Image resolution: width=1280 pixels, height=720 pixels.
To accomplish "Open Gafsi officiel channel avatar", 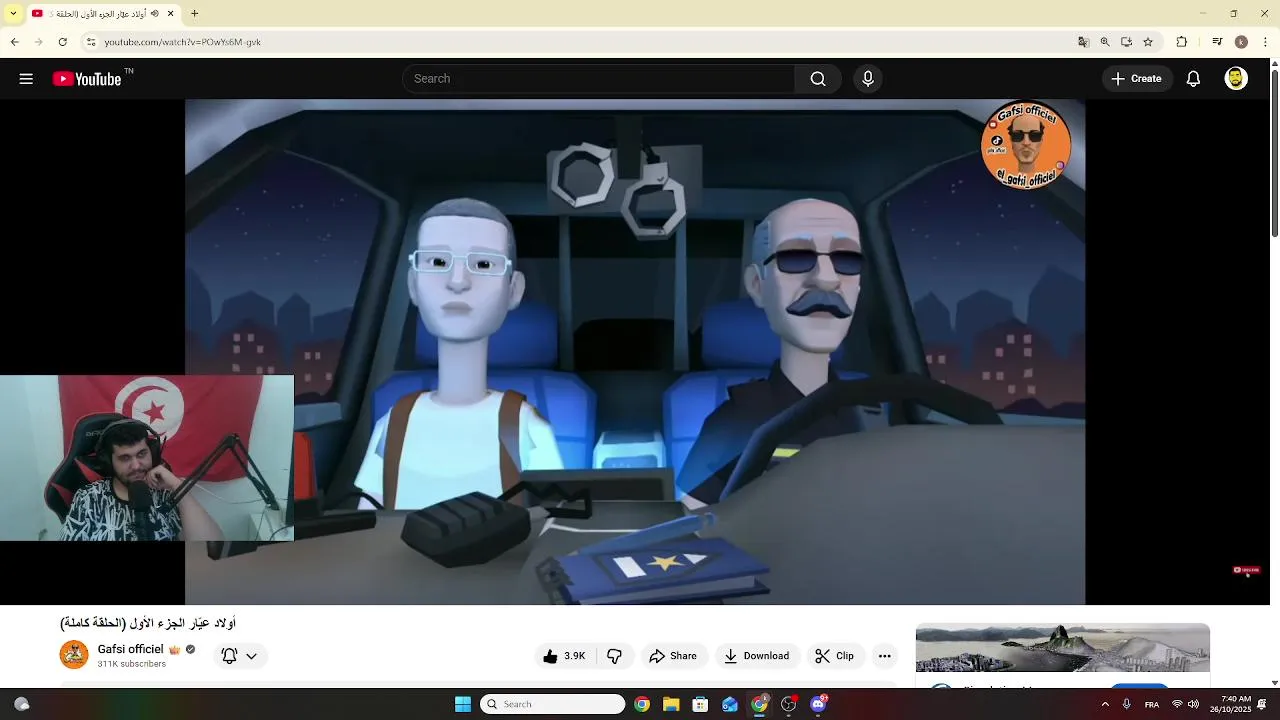I will pyautogui.click(x=74, y=655).
